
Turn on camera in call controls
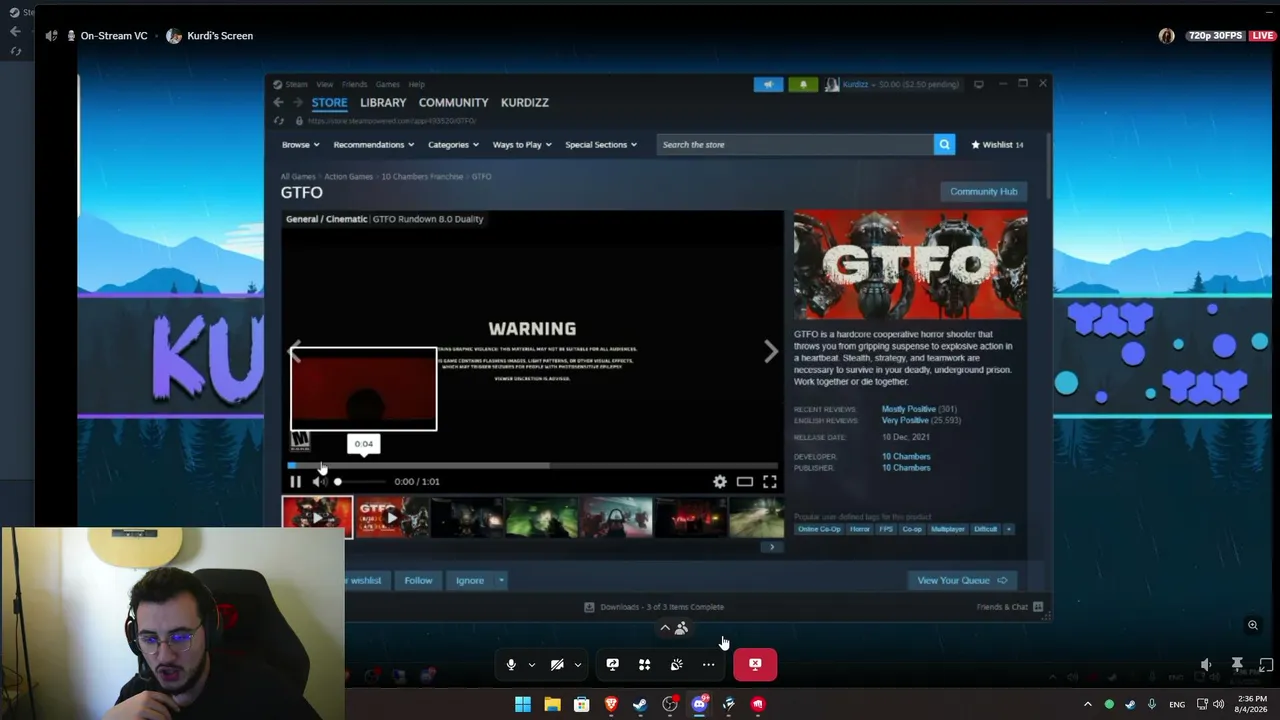tap(557, 664)
